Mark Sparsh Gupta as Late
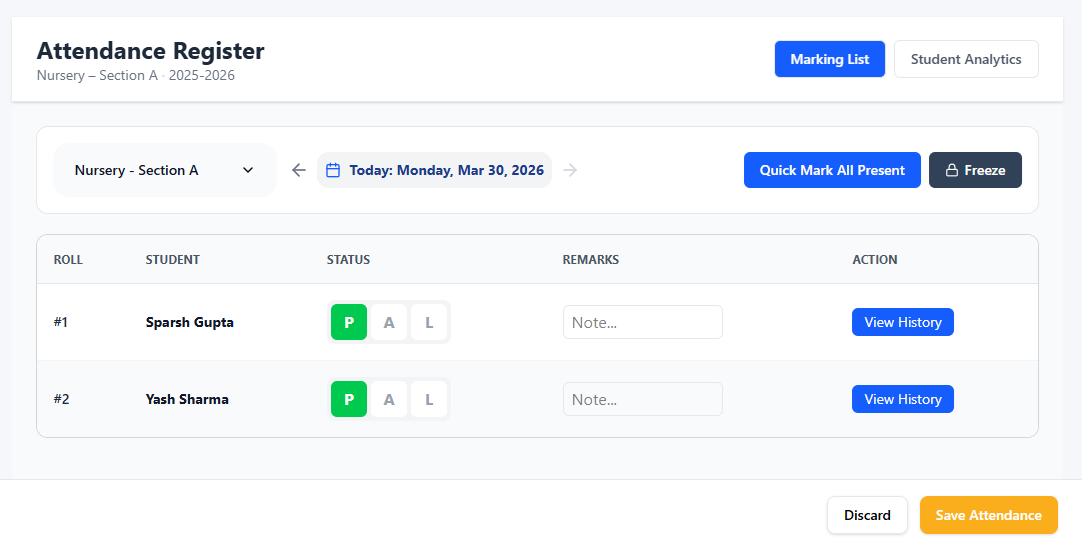The height and width of the screenshot is (548, 1082). tap(429, 322)
